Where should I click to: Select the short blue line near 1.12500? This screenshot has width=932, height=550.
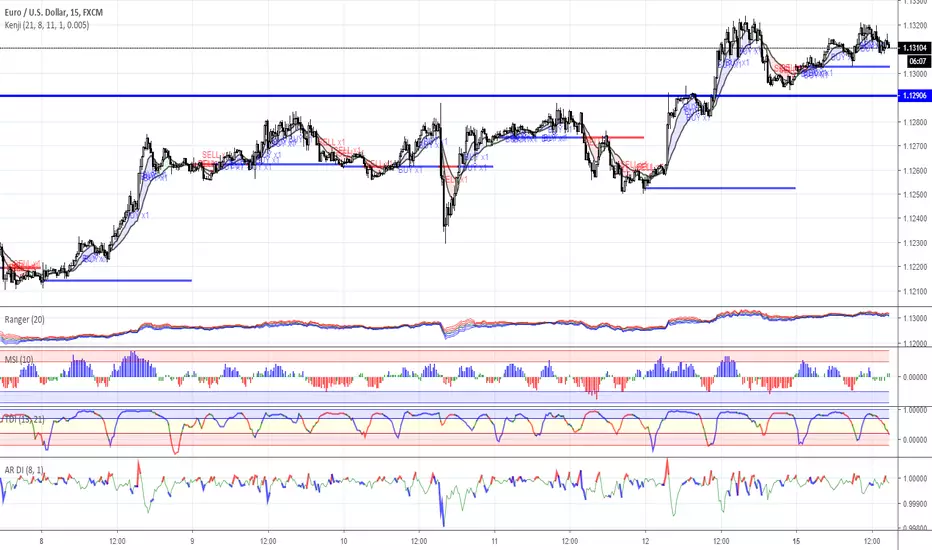719,188
